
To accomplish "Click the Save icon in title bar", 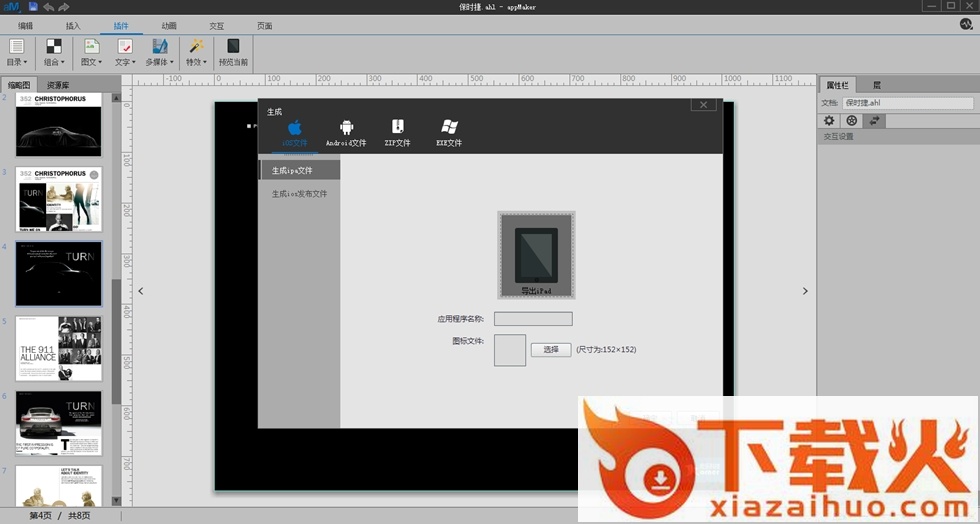I will tap(33, 7).
